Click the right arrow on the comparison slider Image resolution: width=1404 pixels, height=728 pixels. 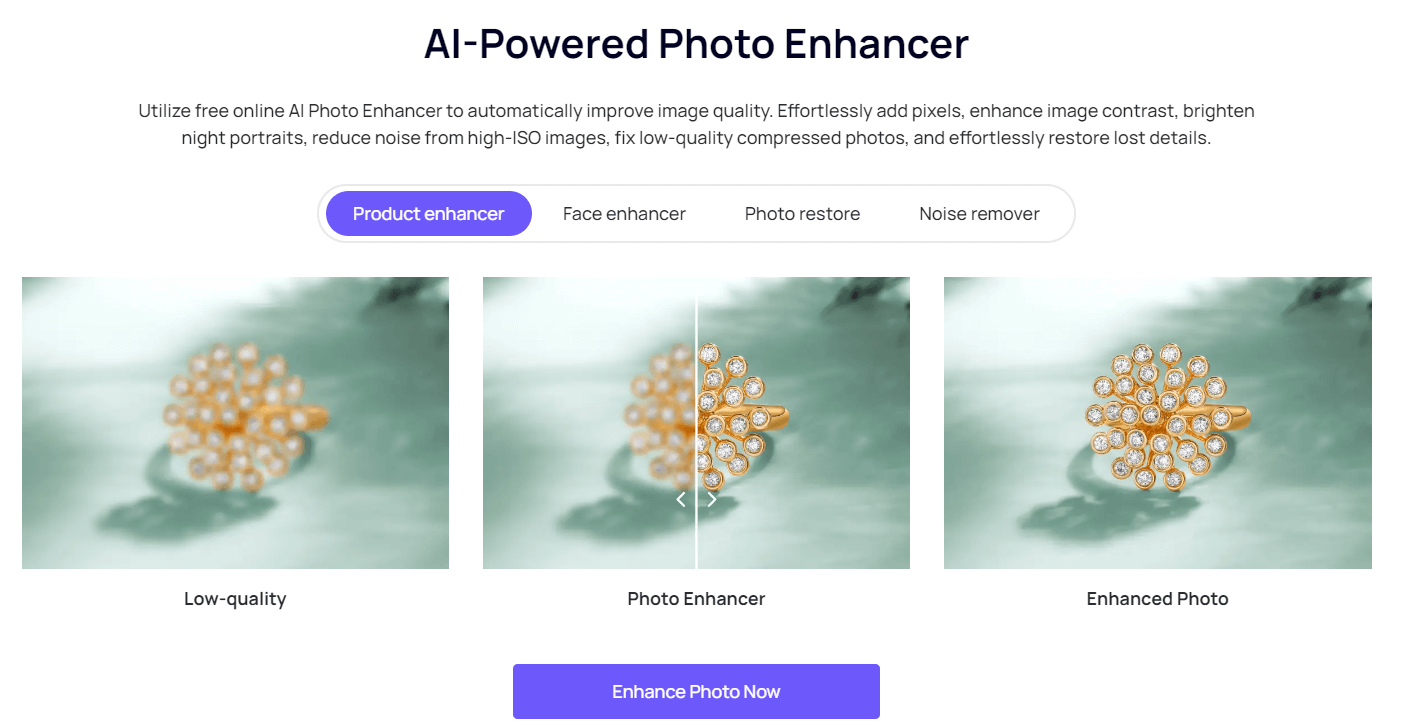(712, 499)
